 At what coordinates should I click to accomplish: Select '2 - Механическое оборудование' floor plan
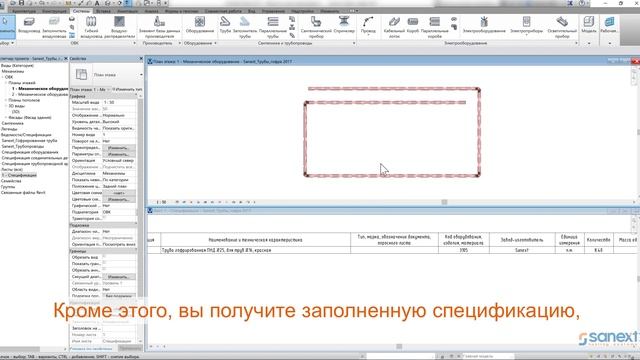(x=40, y=94)
